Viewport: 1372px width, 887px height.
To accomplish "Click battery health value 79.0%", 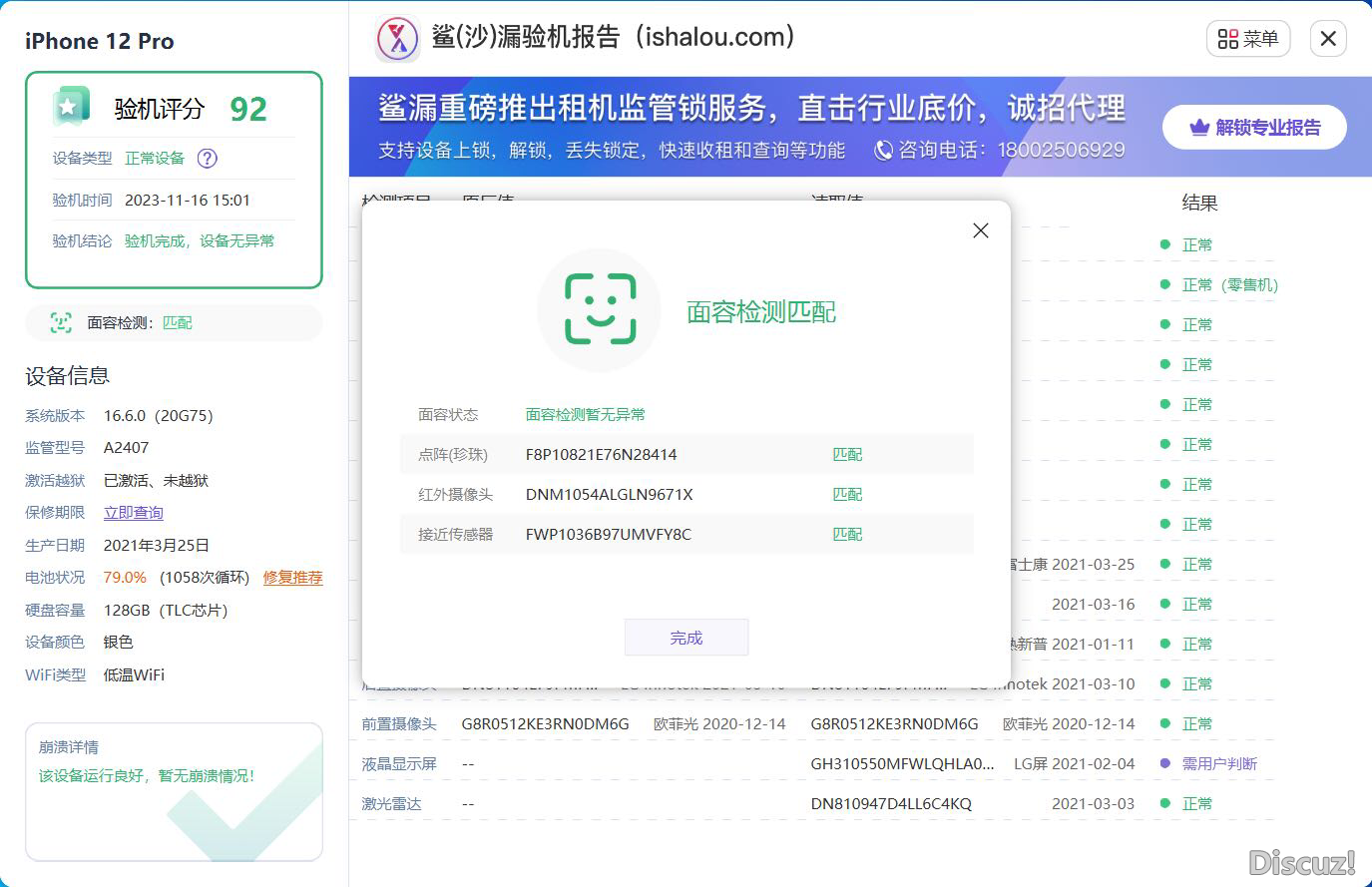I will (x=125, y=578).
